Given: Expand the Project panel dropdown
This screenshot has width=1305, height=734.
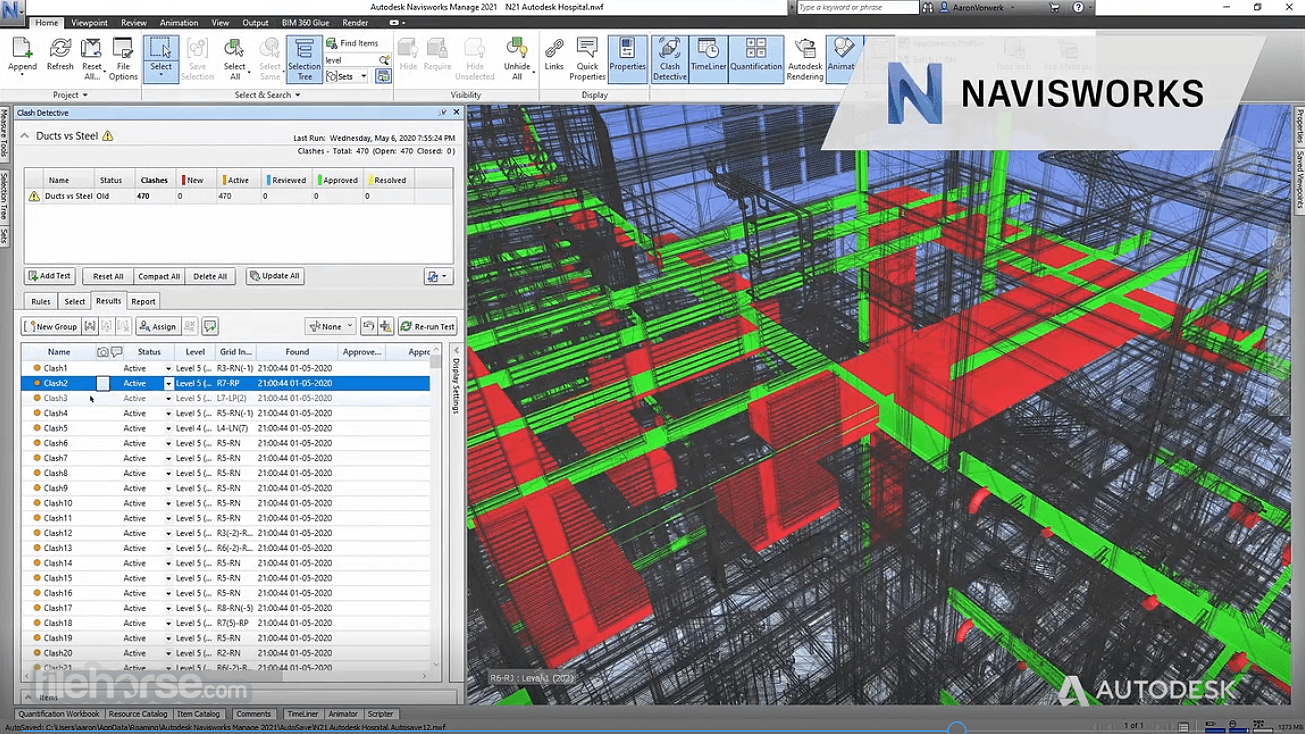Looking at the screenshot, I should (x=70, y=95).
